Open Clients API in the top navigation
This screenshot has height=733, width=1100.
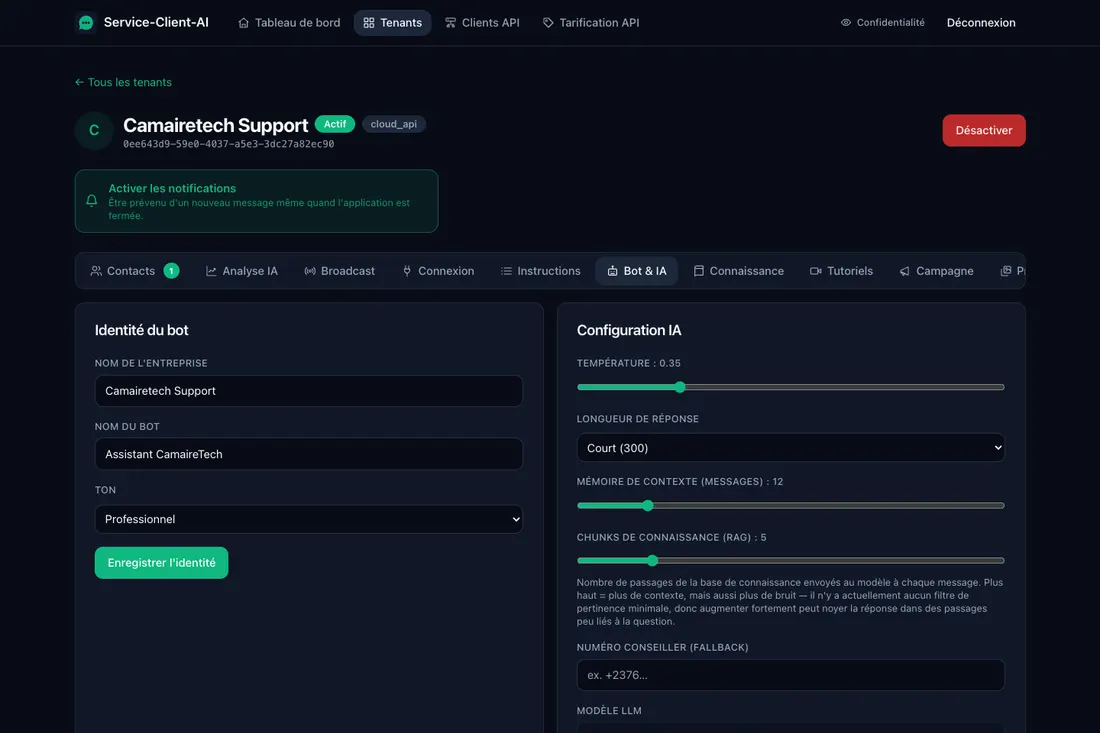[483, 23]
